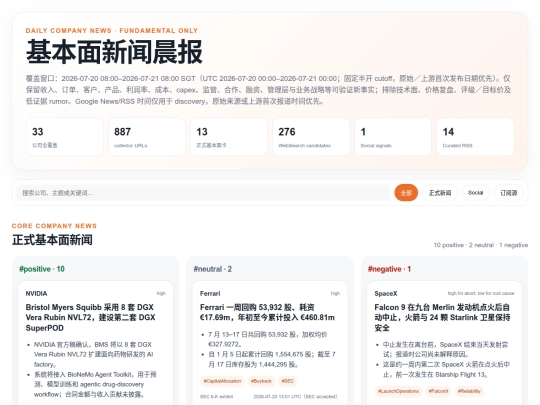Click the DAILY COMPANY NEWS · FUNDAMENTAL ONLY label

click(x=112, y=31)
